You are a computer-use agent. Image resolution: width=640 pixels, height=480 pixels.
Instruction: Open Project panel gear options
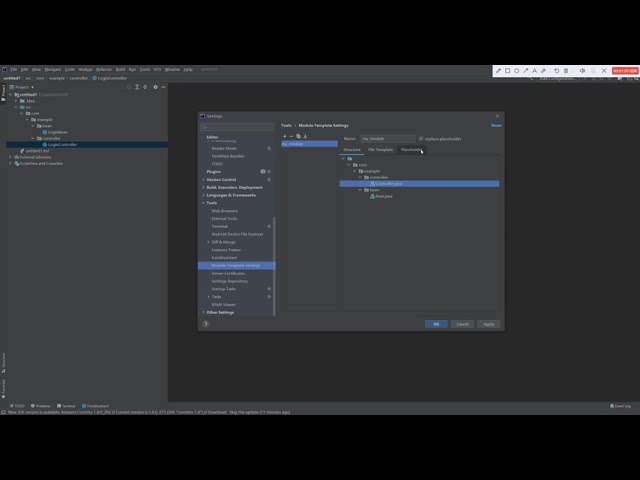156,87
